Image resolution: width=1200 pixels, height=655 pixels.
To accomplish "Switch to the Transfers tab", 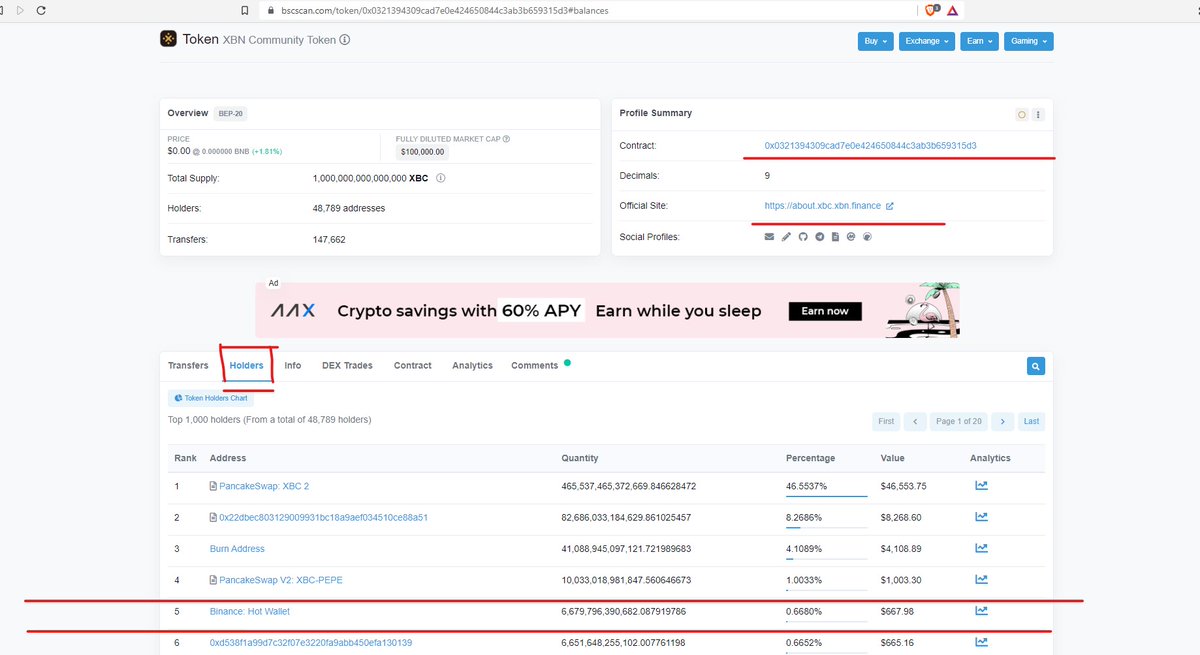I will [188, 366].
